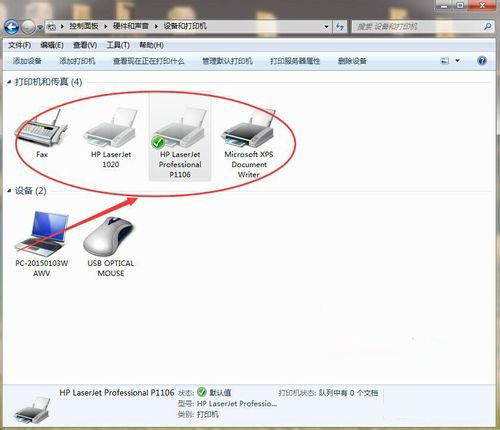
Task: Click 打印服务器属性 toolbar button
Action: [x=295, y=61]
